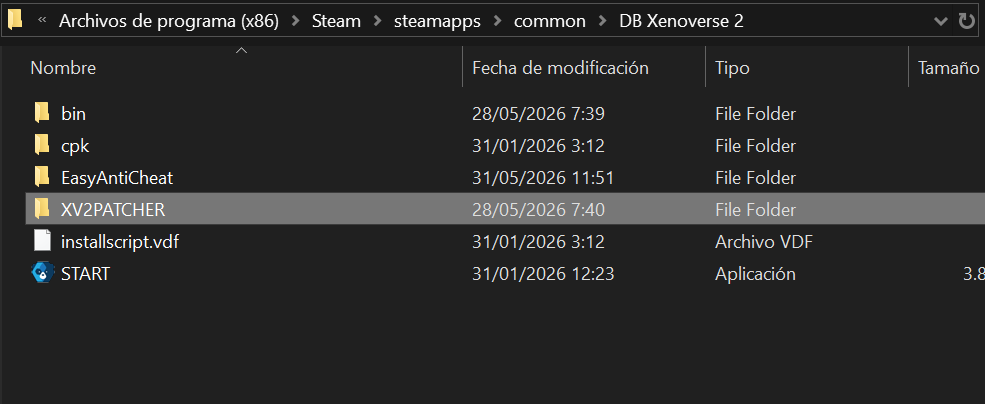Click the refresh icon in address bar
This screenshot has height=404, width=985.
click(x=966, y=21)
